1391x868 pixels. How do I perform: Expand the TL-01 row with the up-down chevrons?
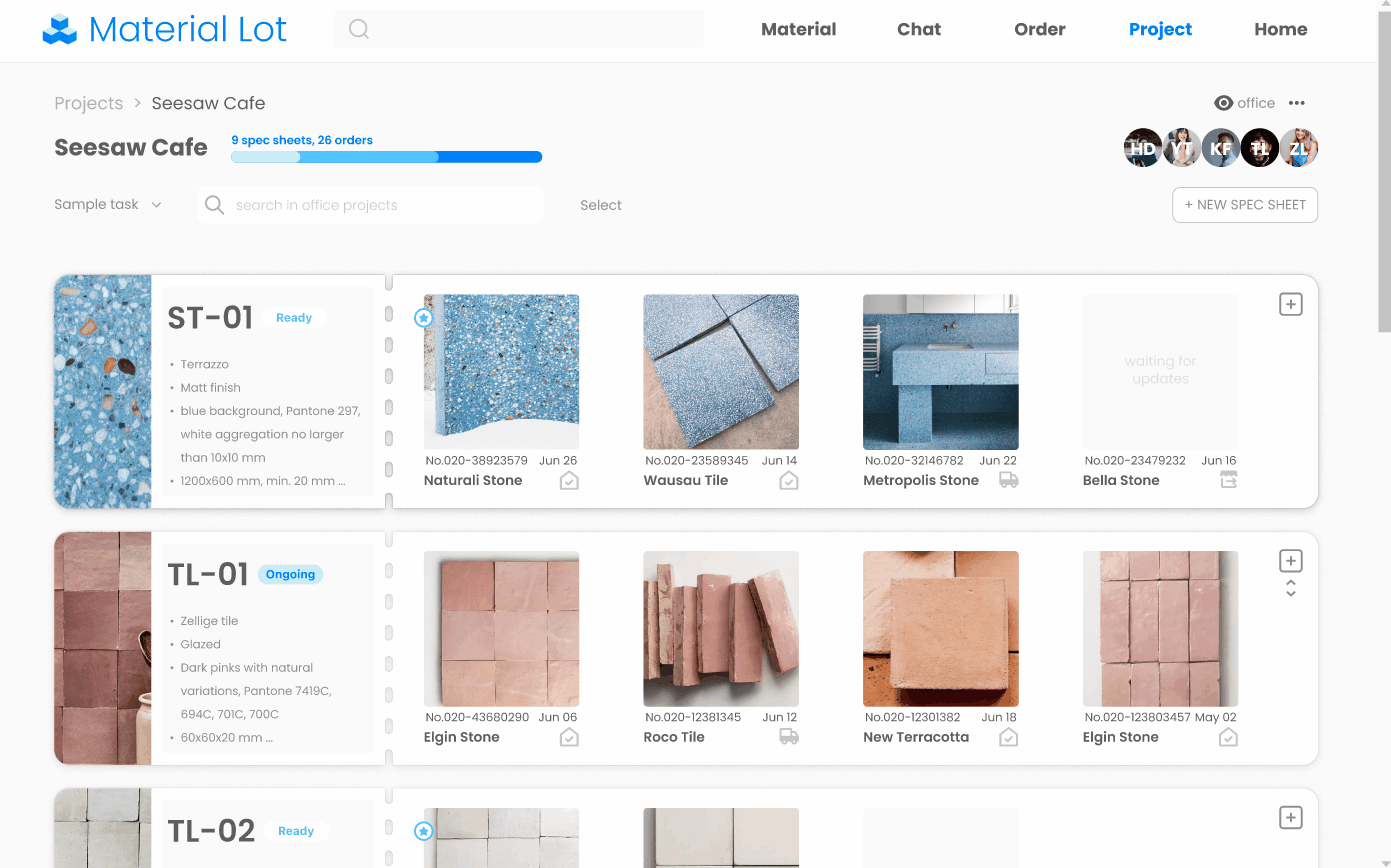[1291, 589]
